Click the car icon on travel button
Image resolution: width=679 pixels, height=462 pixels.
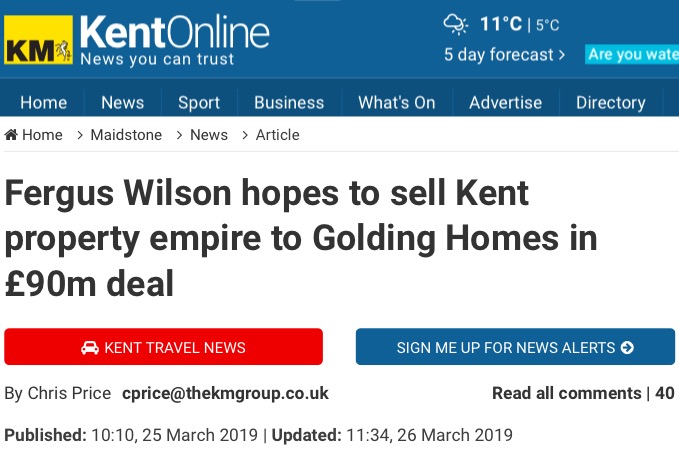pyautogui.click(x=90, y=348)
